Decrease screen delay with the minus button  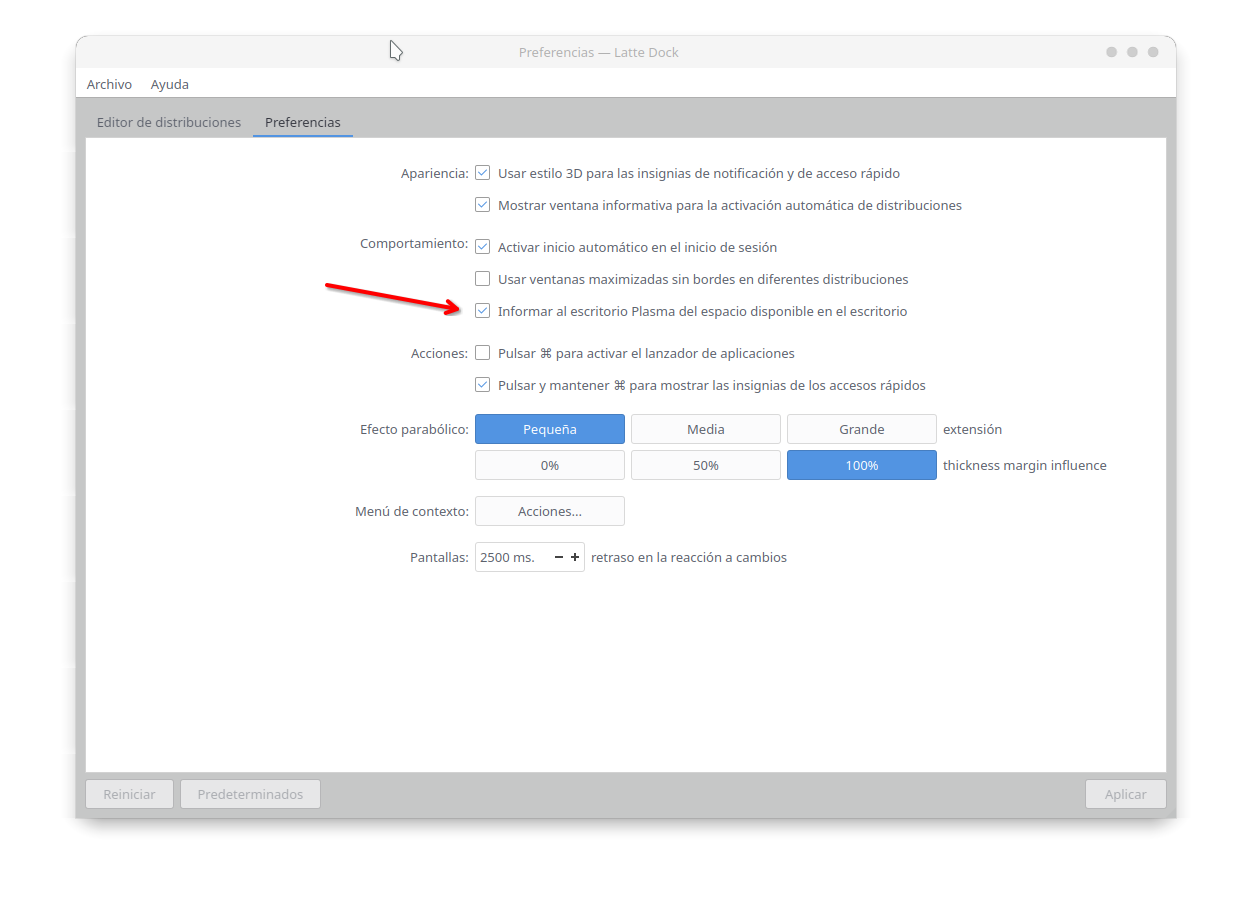[x=558, y=557]
